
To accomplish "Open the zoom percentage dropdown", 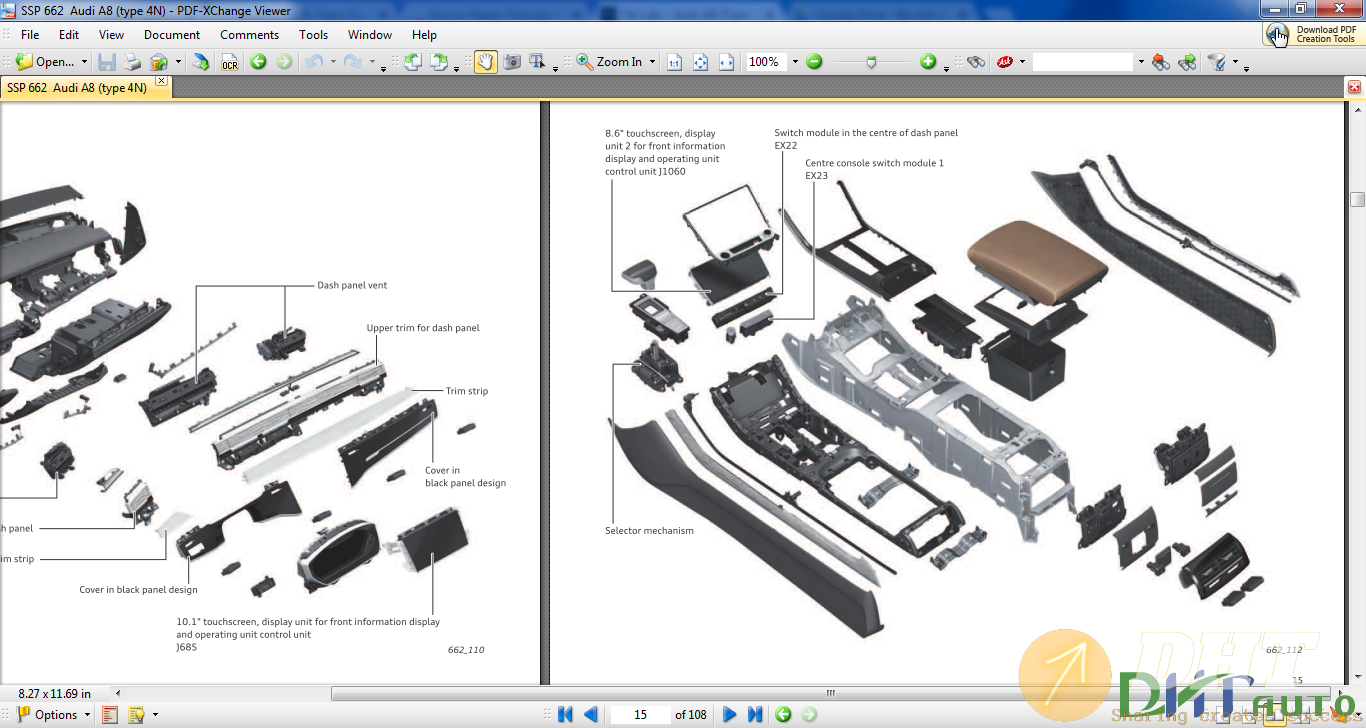I will (x=795, y=62).
